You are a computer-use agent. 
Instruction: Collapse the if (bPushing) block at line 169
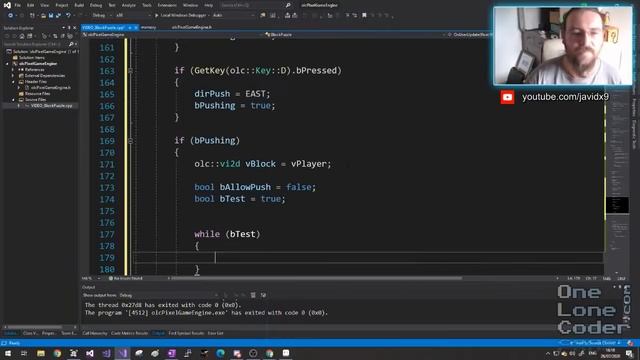tap(130, 141)
